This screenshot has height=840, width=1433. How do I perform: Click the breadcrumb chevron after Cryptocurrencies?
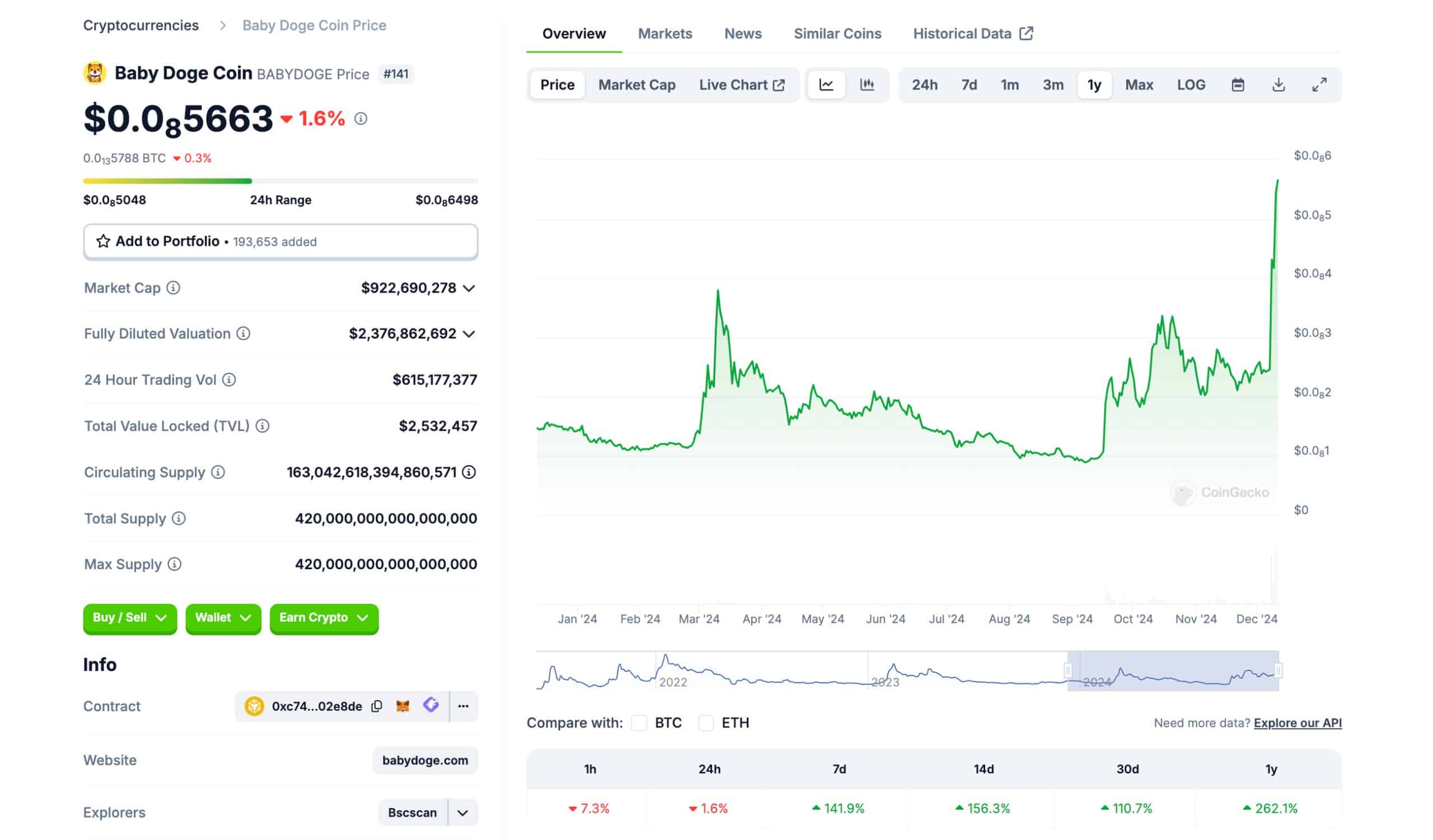click(223, 26)
